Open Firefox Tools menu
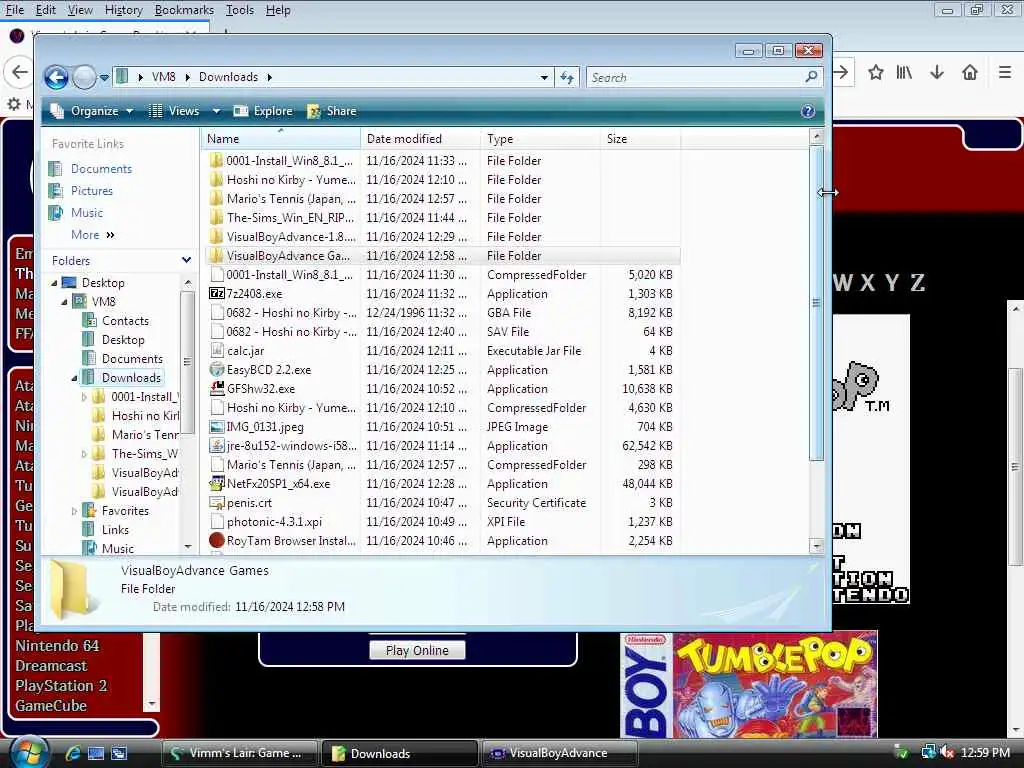 [240, 10]
